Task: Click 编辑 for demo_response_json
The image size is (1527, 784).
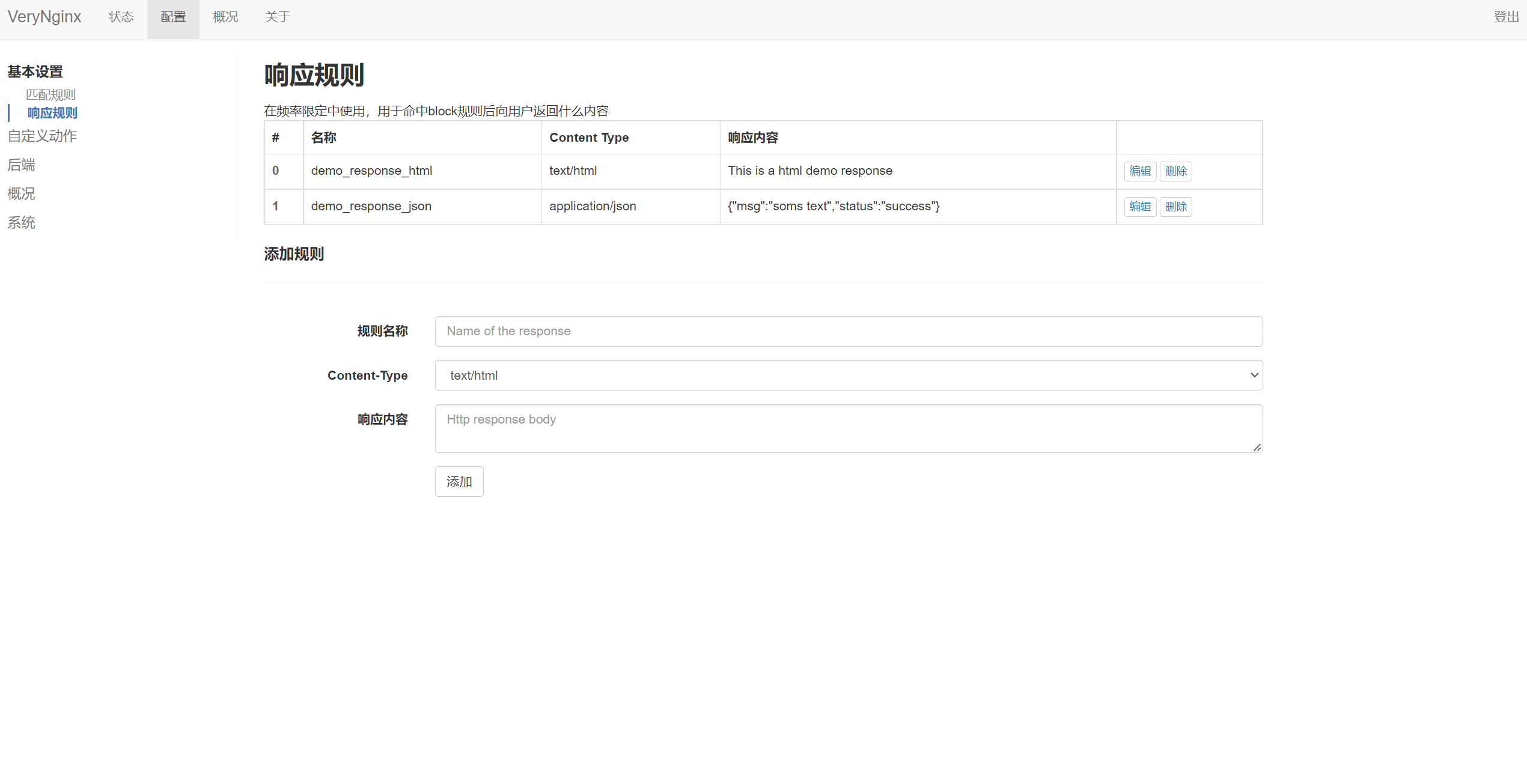Action: coord(1140,207)
